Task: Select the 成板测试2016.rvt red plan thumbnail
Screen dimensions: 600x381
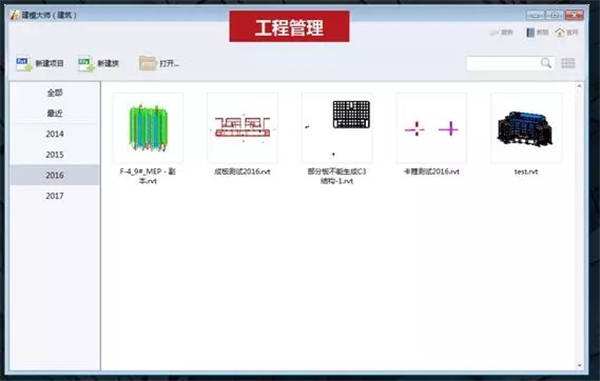Action: (x=243, y=128)
